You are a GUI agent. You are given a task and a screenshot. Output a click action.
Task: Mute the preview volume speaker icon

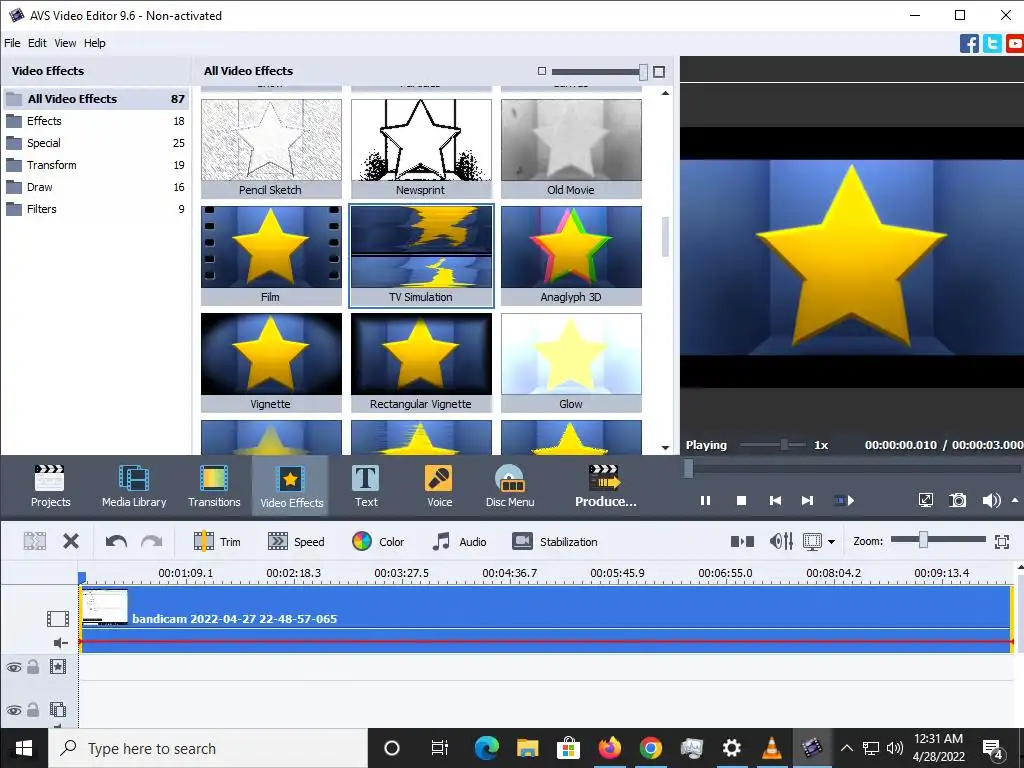click(x=991, y=500)
